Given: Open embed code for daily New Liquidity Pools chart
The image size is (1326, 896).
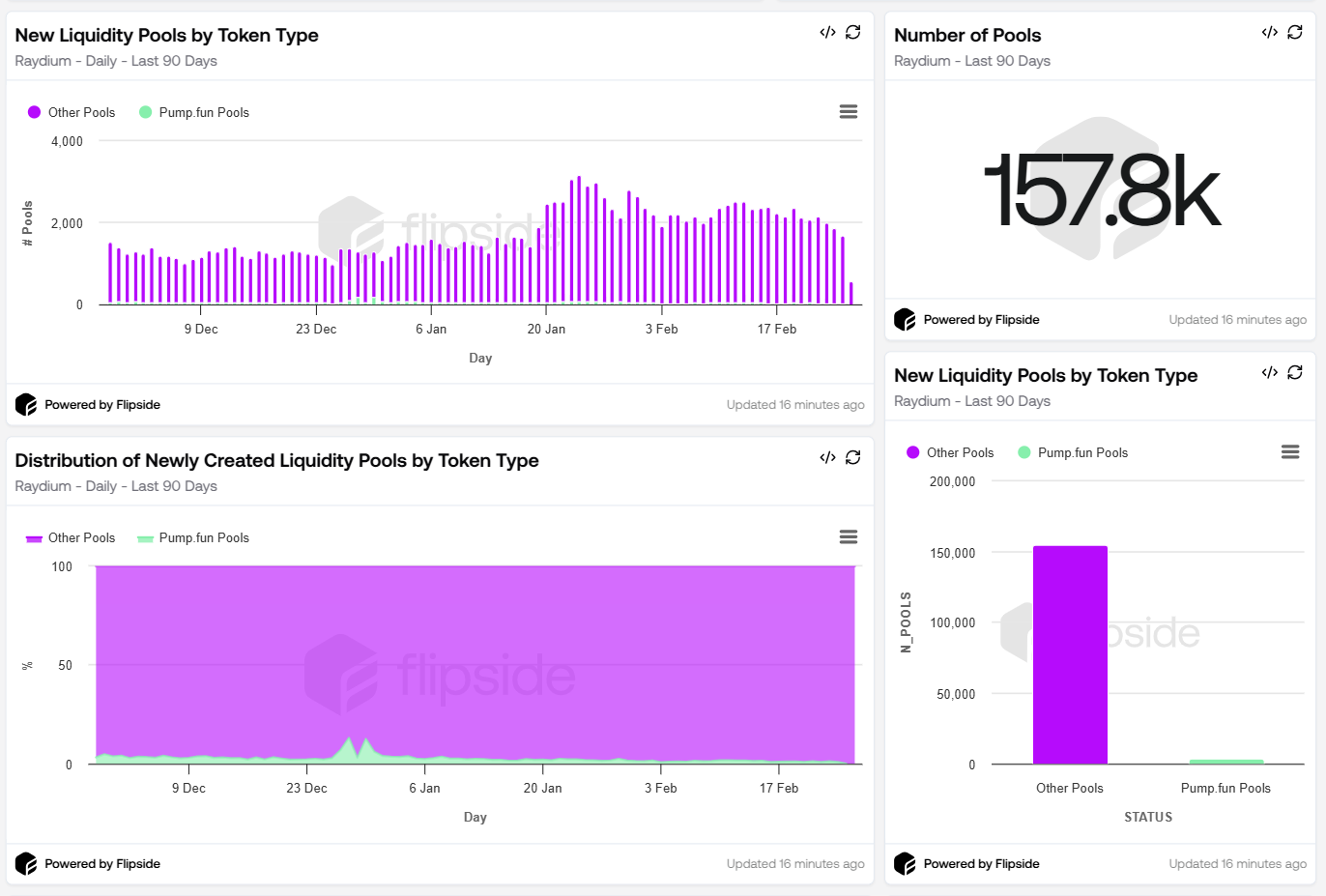Looking at the screenshot, I should coord(827,32).
